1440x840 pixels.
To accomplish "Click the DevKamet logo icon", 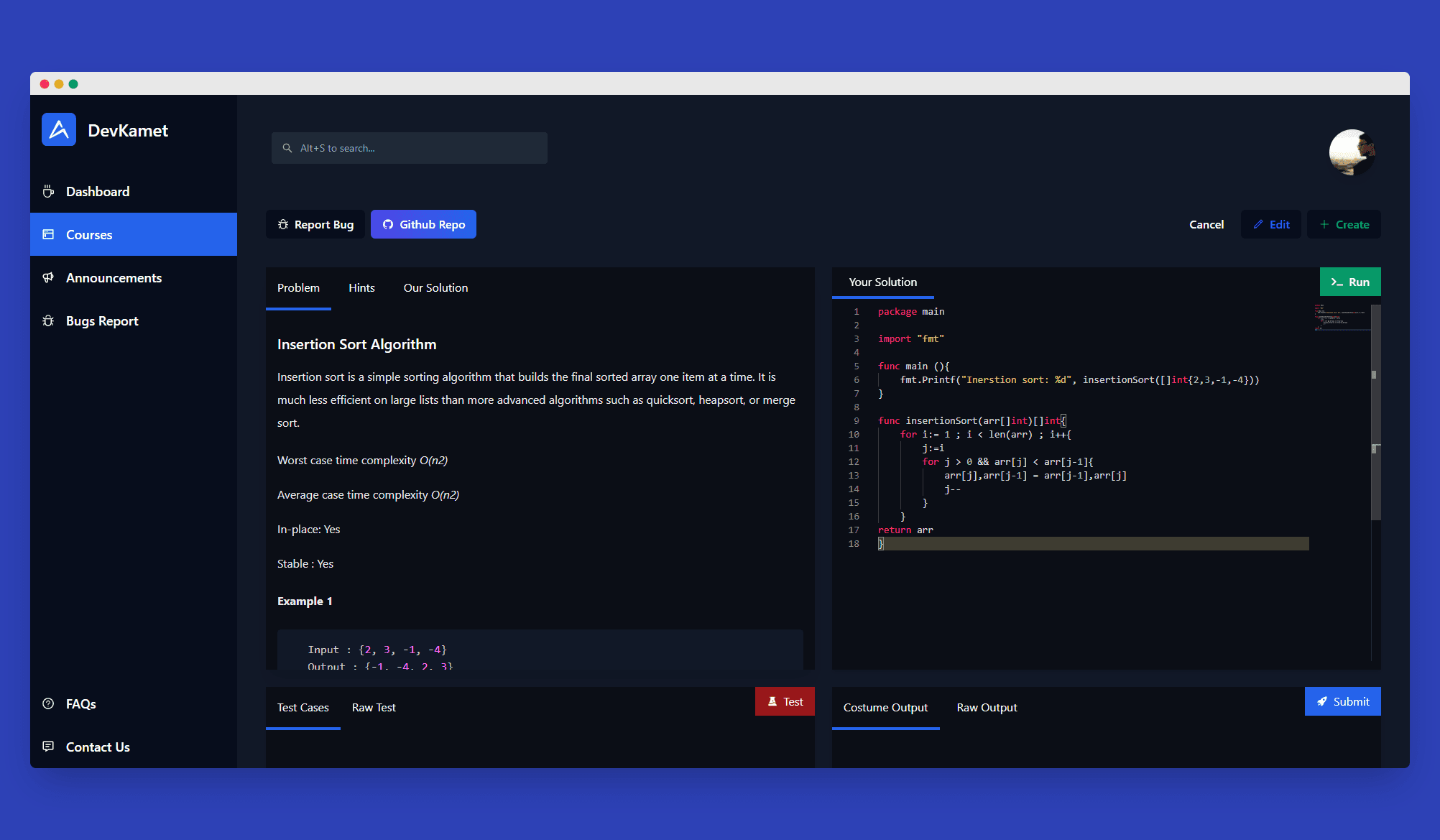I will coord(59,130).
